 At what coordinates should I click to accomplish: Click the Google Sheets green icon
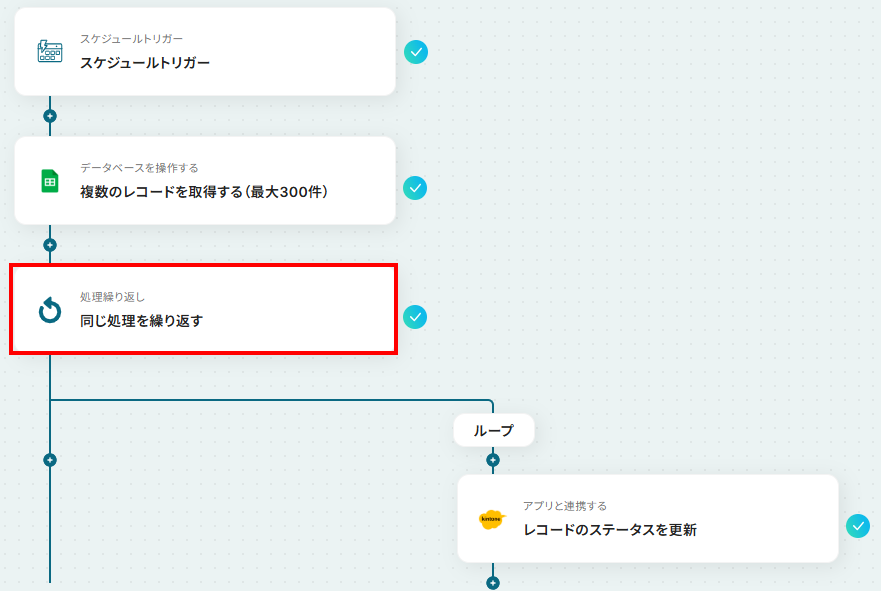[49, 181]
